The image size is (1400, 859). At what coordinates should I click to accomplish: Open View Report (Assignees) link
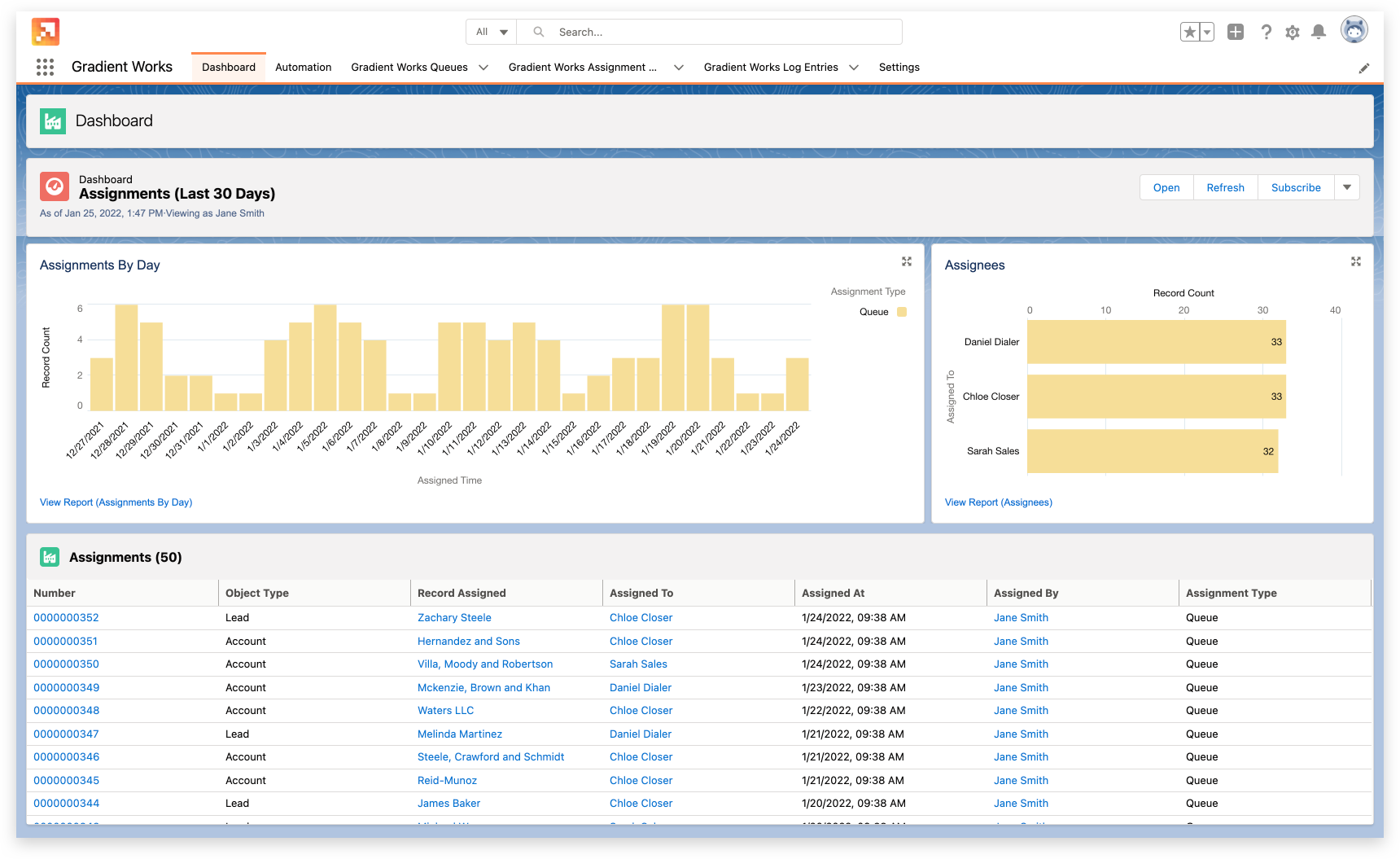[999, 502]
